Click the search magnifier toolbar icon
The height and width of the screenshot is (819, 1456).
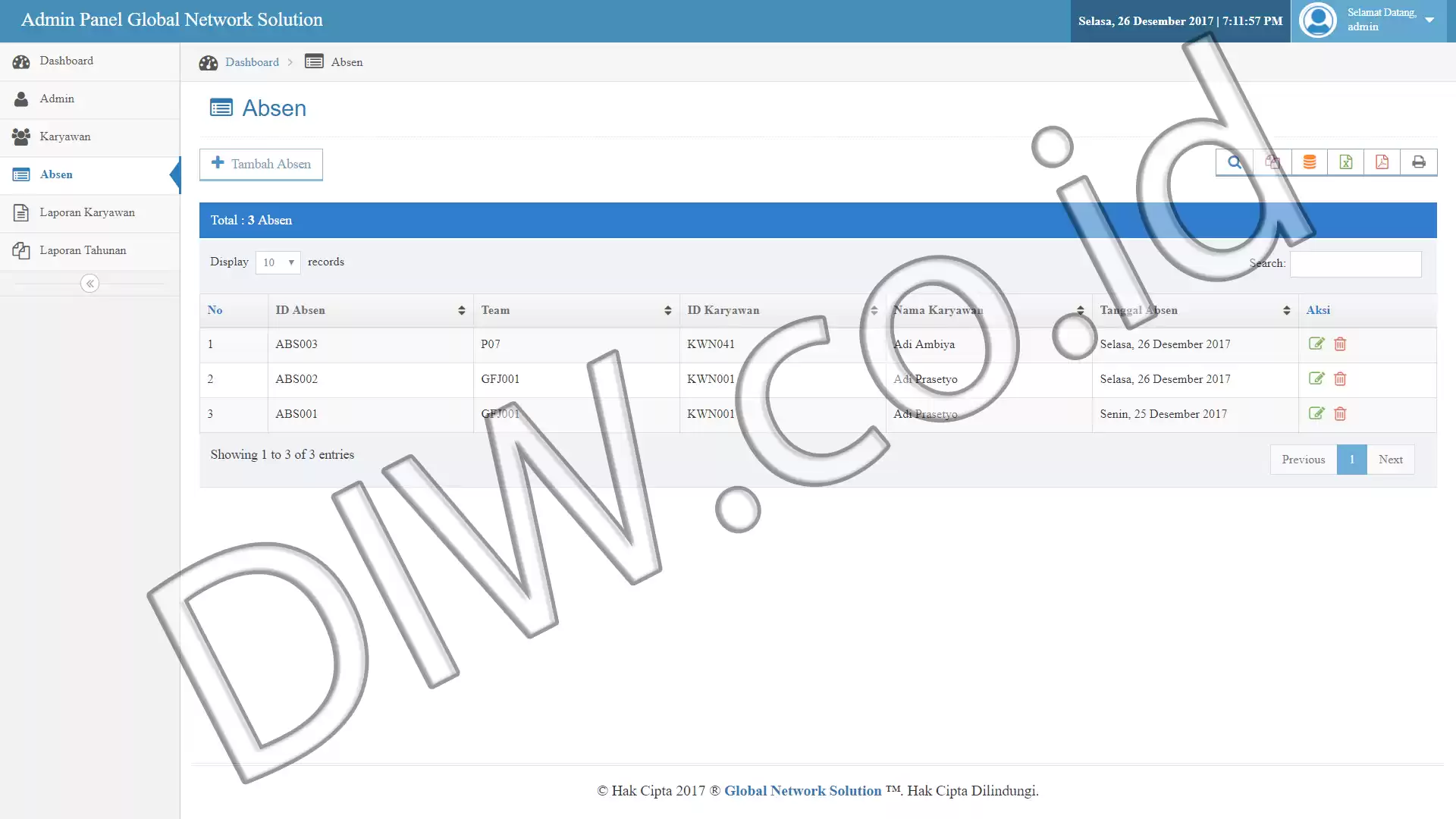tap(1235, 162)
